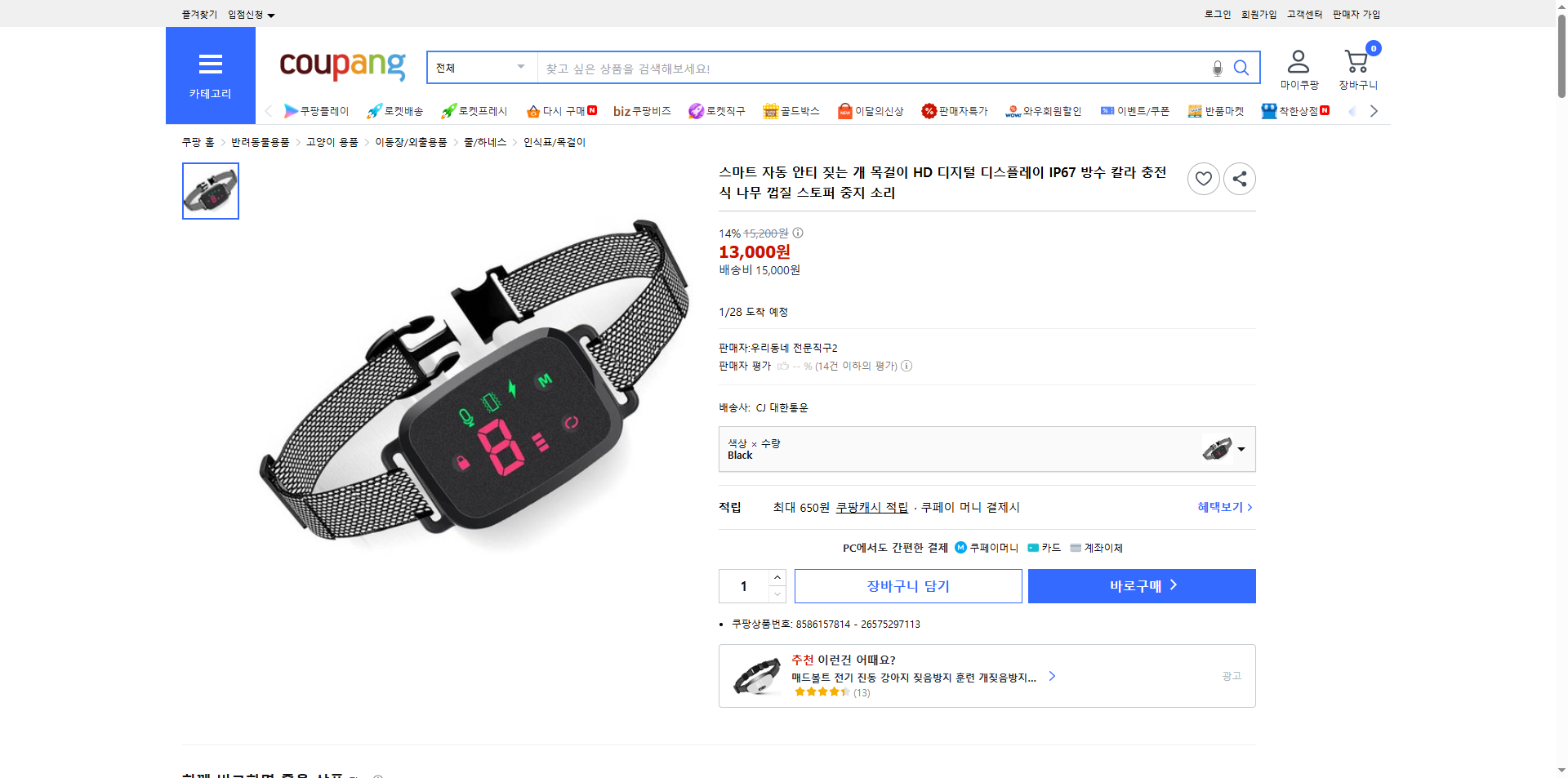Open the 장바구니 shopping cart icon
Screen dimensions: 1568x778
coord(1356,61)
